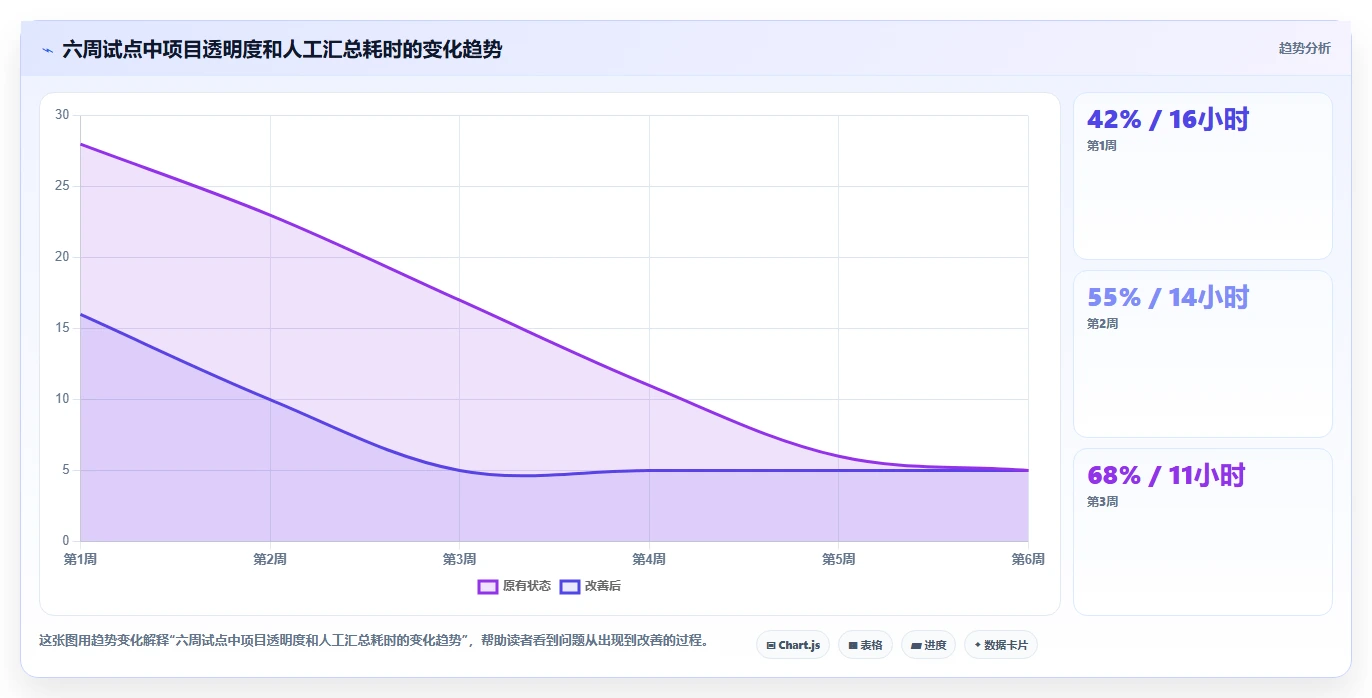Click the 第2周 axis label
Screen dimensions: 1372x698
(270, 559)
